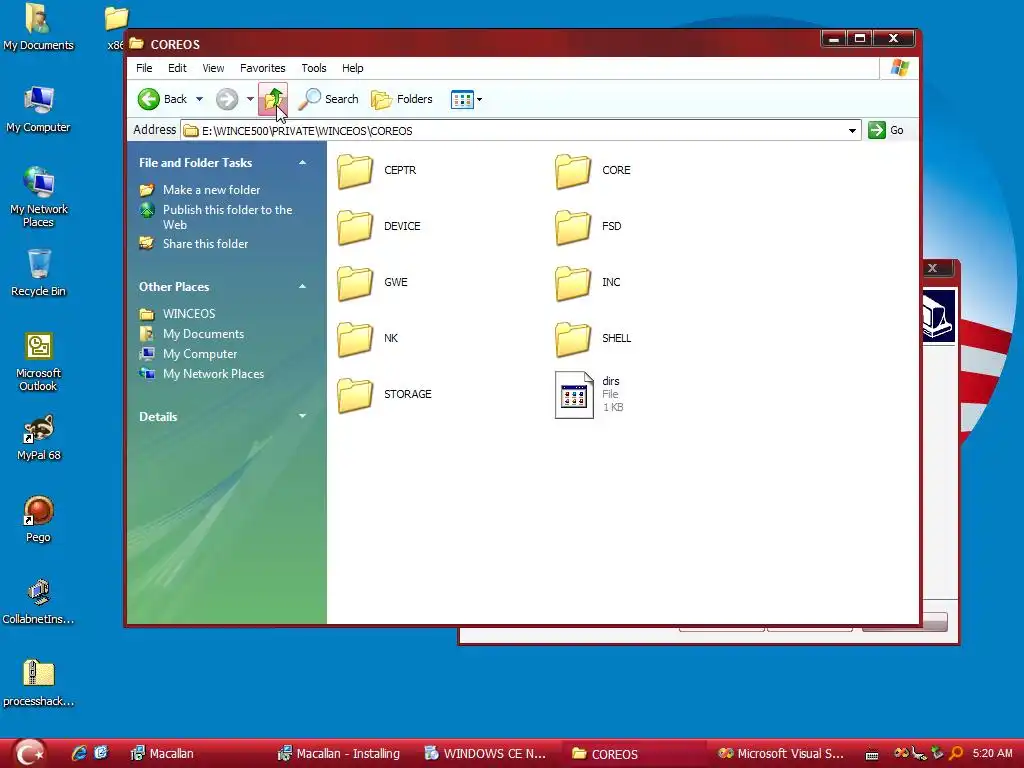Screen dimensions: 1024x768
Task: Open the View menu
Action: [x=213, y=68]
